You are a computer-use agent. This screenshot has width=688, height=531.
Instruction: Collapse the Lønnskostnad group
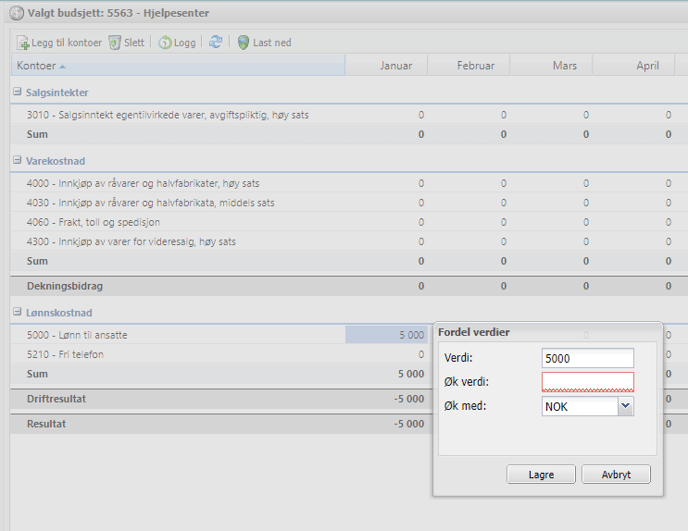17,312
